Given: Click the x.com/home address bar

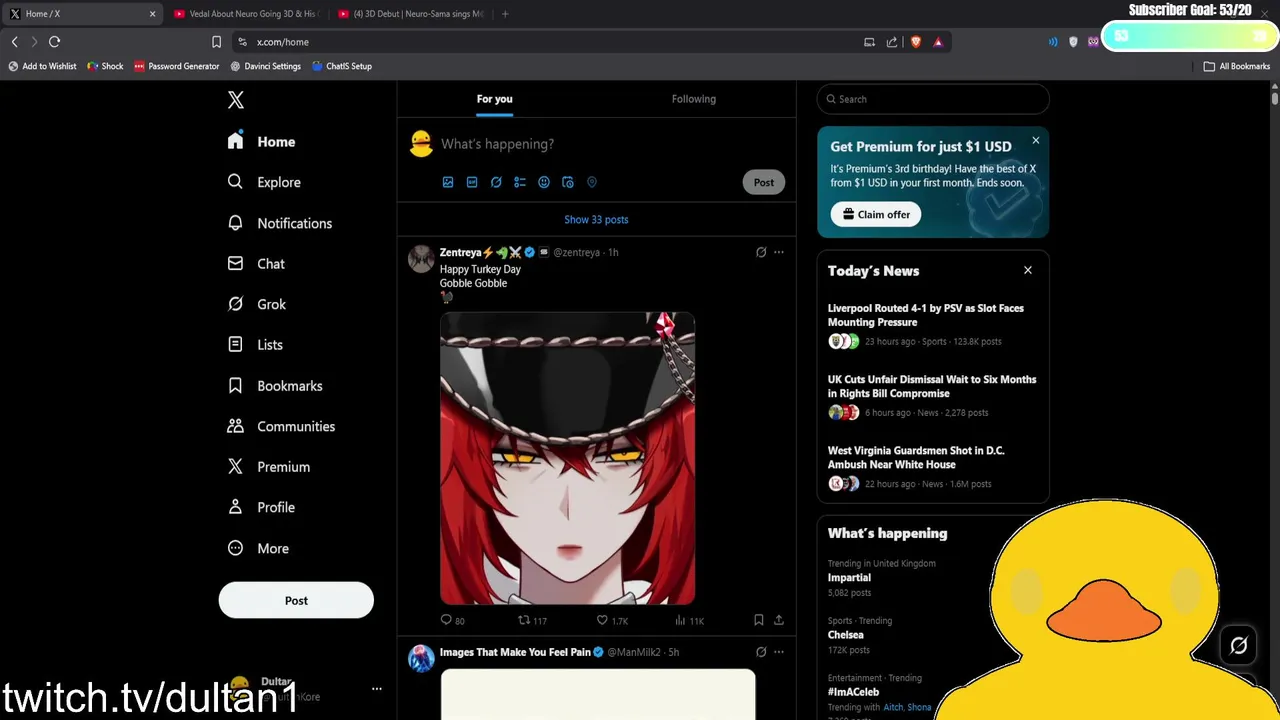Looking at the screenshot, I should [x=550, y=42].
